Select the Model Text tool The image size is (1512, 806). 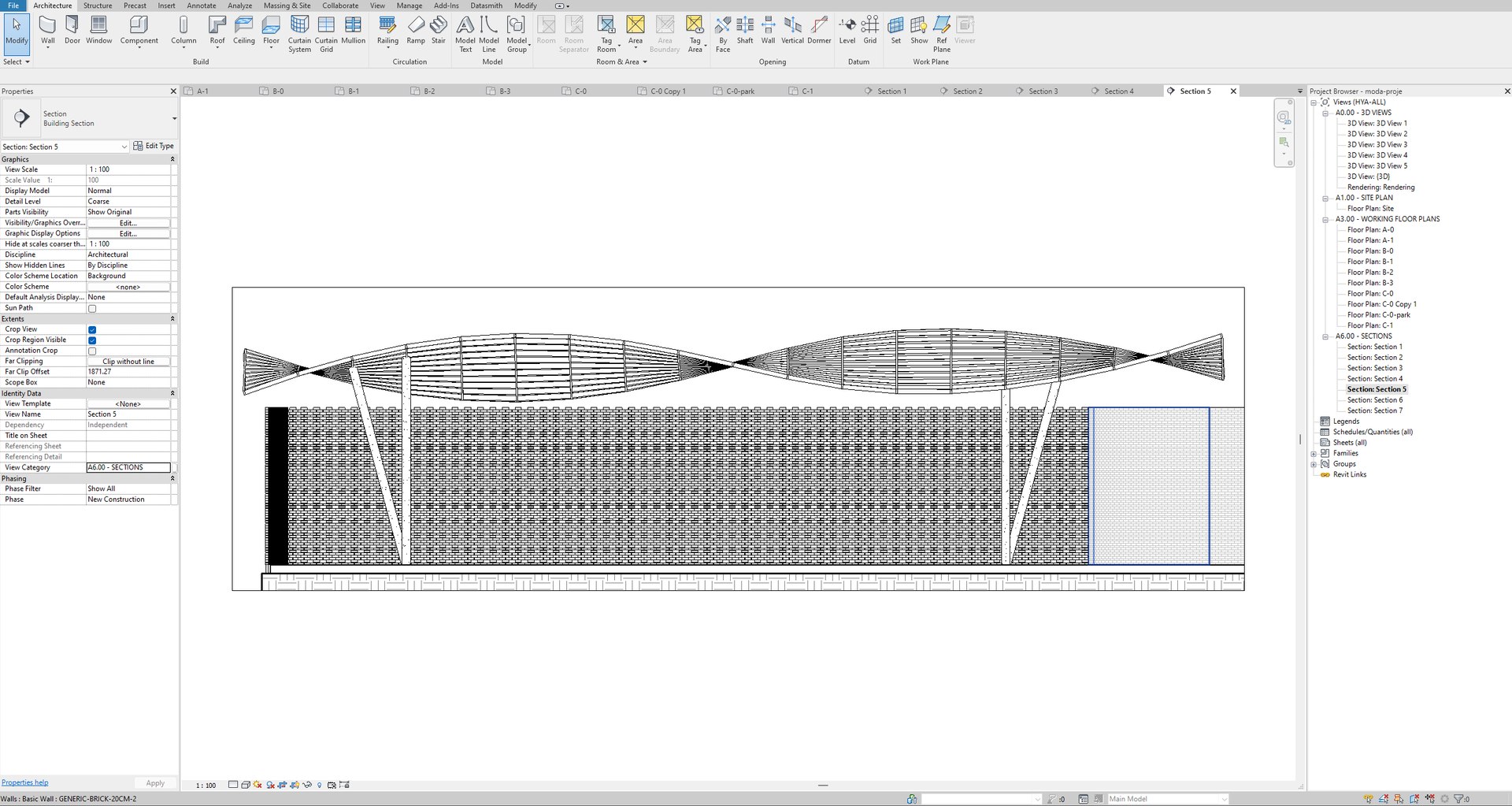tap(465, 35)
